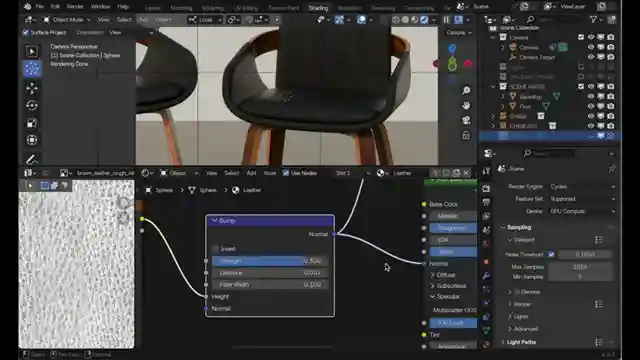Toggle the Surface Project checkbox
This screenshot has width=640, height=360.
(x=26, y=32)
